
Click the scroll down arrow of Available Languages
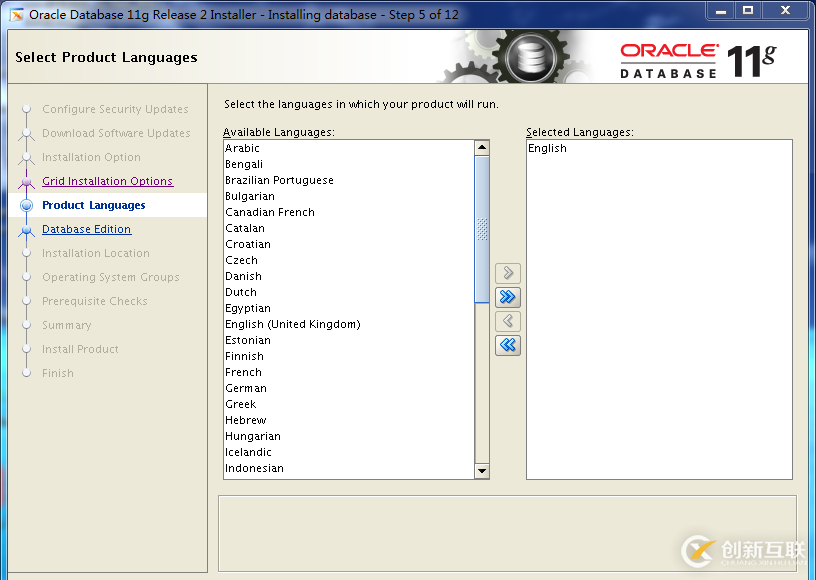[482, 471]
